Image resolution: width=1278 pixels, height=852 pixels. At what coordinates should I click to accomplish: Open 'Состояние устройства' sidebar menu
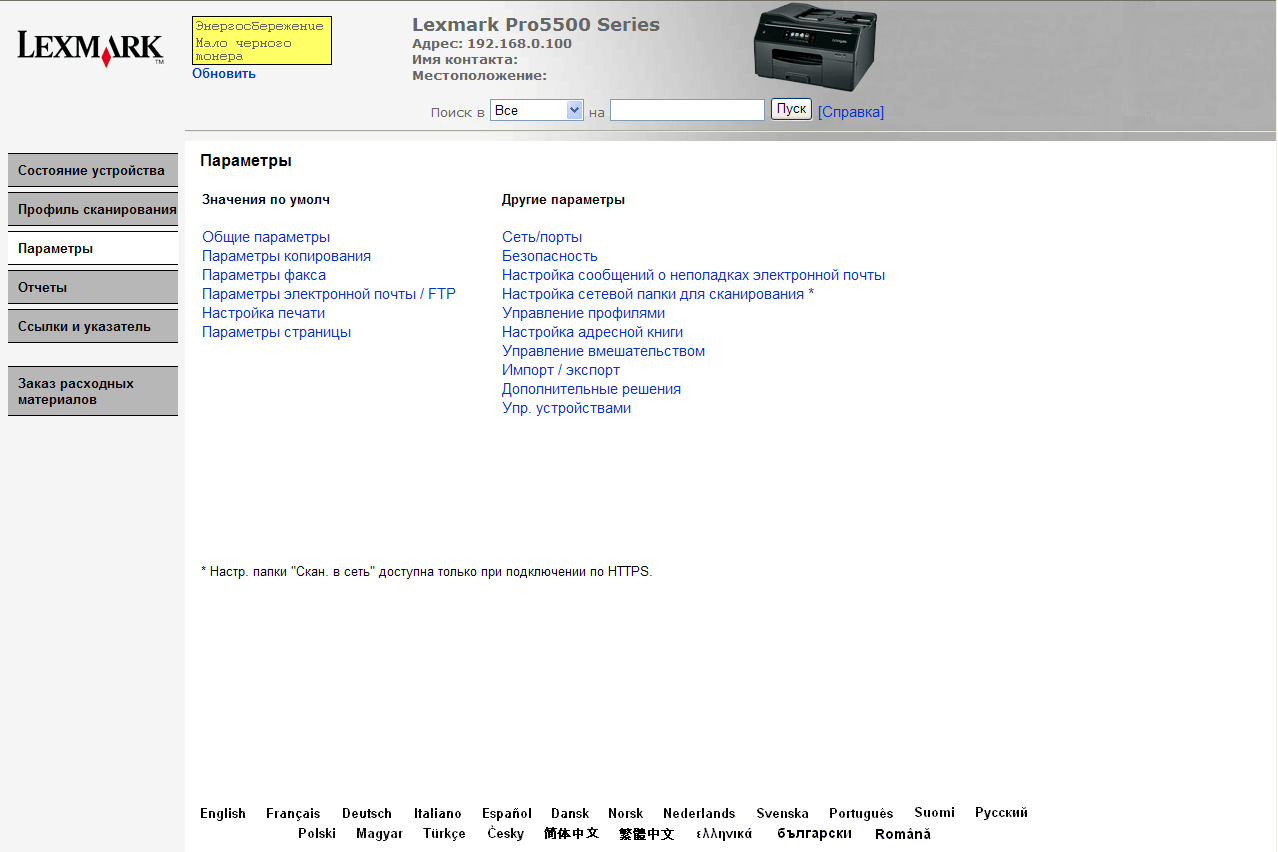[93, 170]
